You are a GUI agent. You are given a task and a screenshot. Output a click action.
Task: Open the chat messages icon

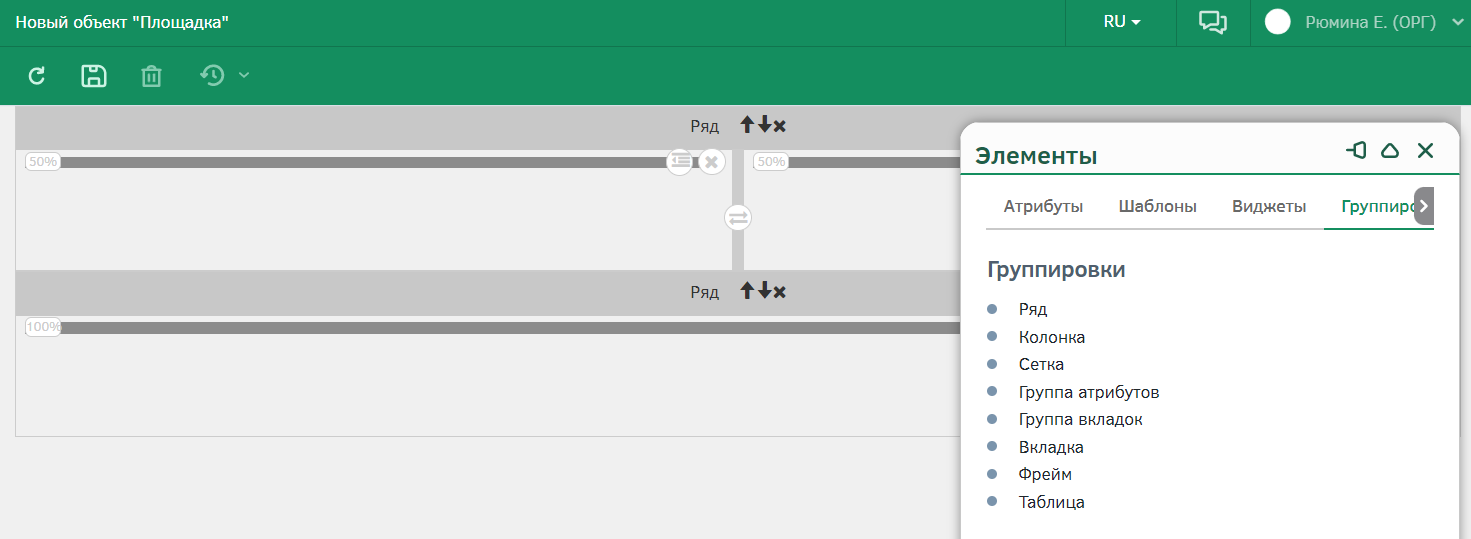pos(1213,23)
